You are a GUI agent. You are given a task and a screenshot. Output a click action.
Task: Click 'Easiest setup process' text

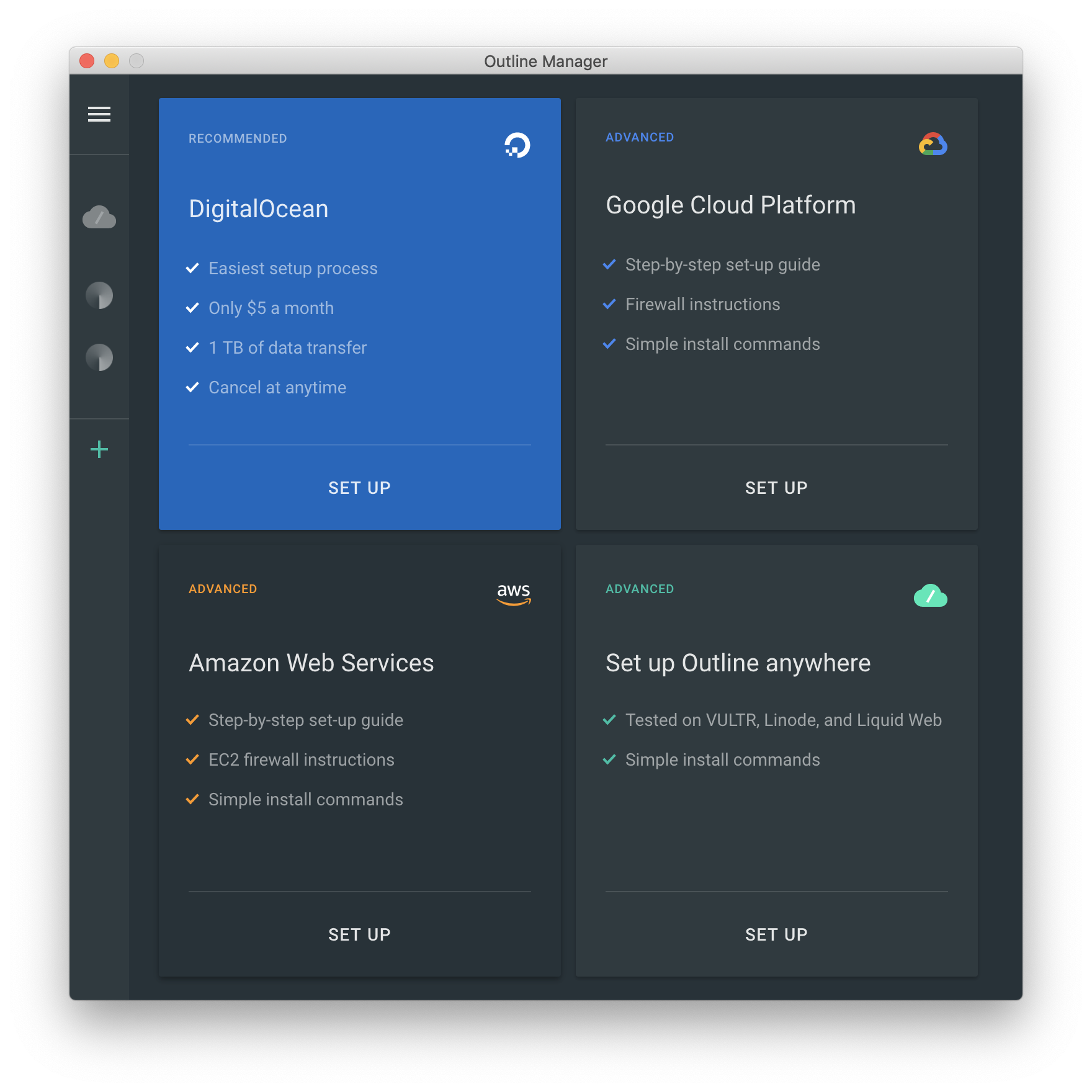tap(293, 269)
